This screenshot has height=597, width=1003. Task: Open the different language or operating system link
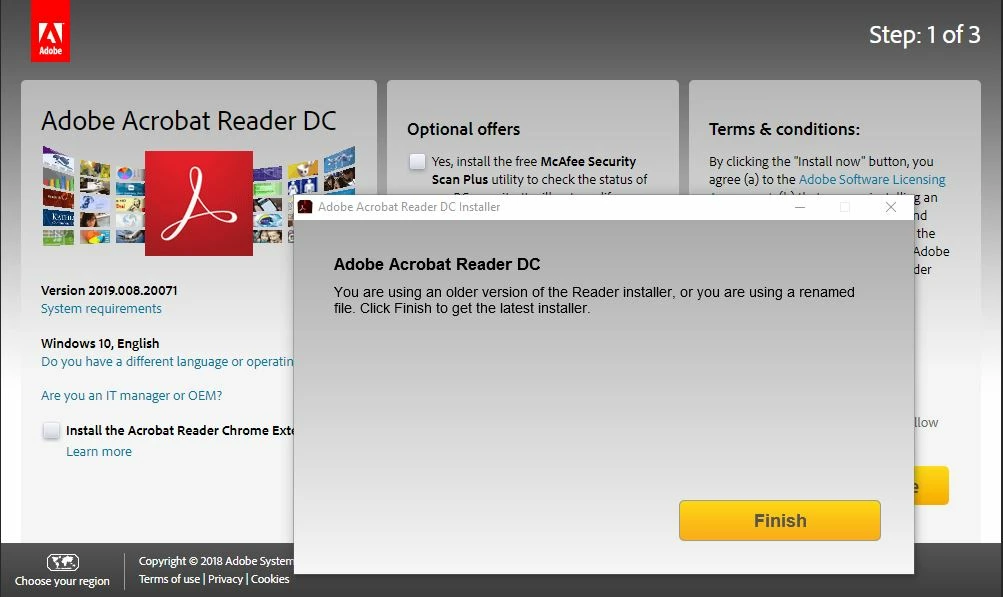167,362
